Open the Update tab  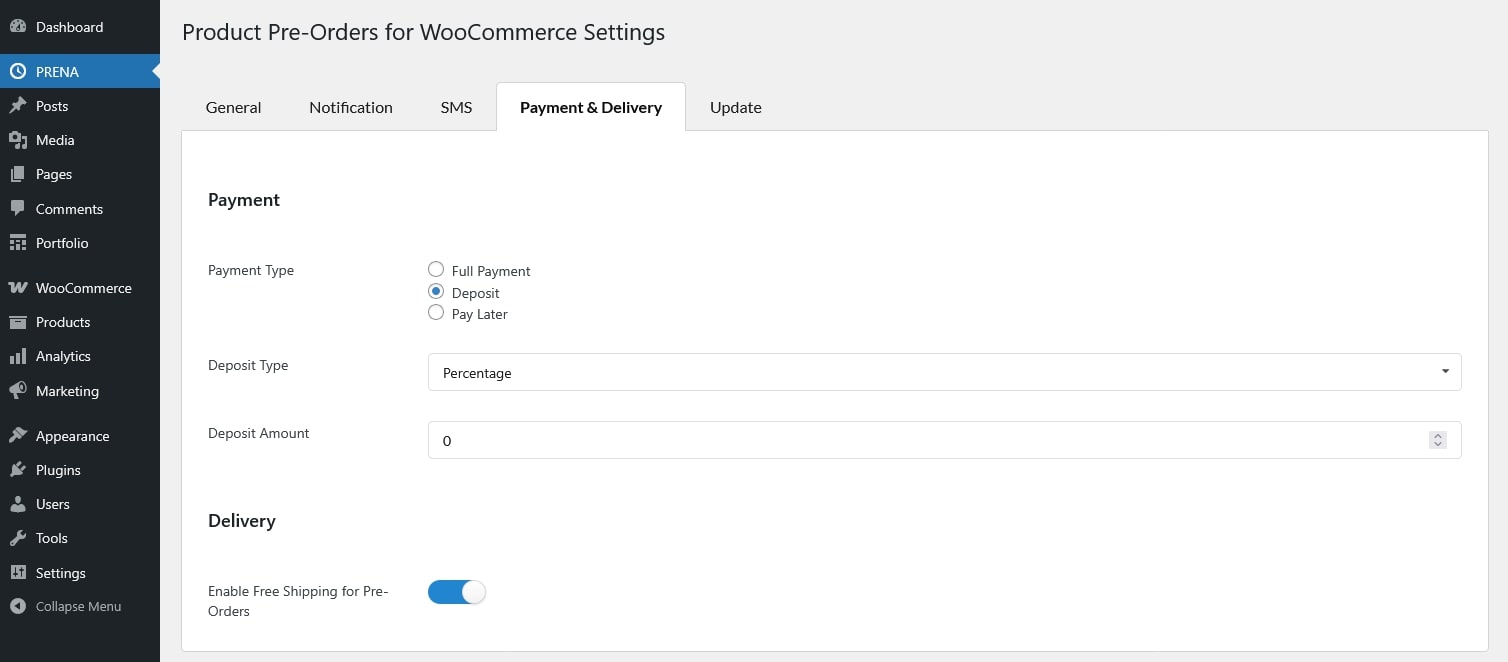coord(735,107)
